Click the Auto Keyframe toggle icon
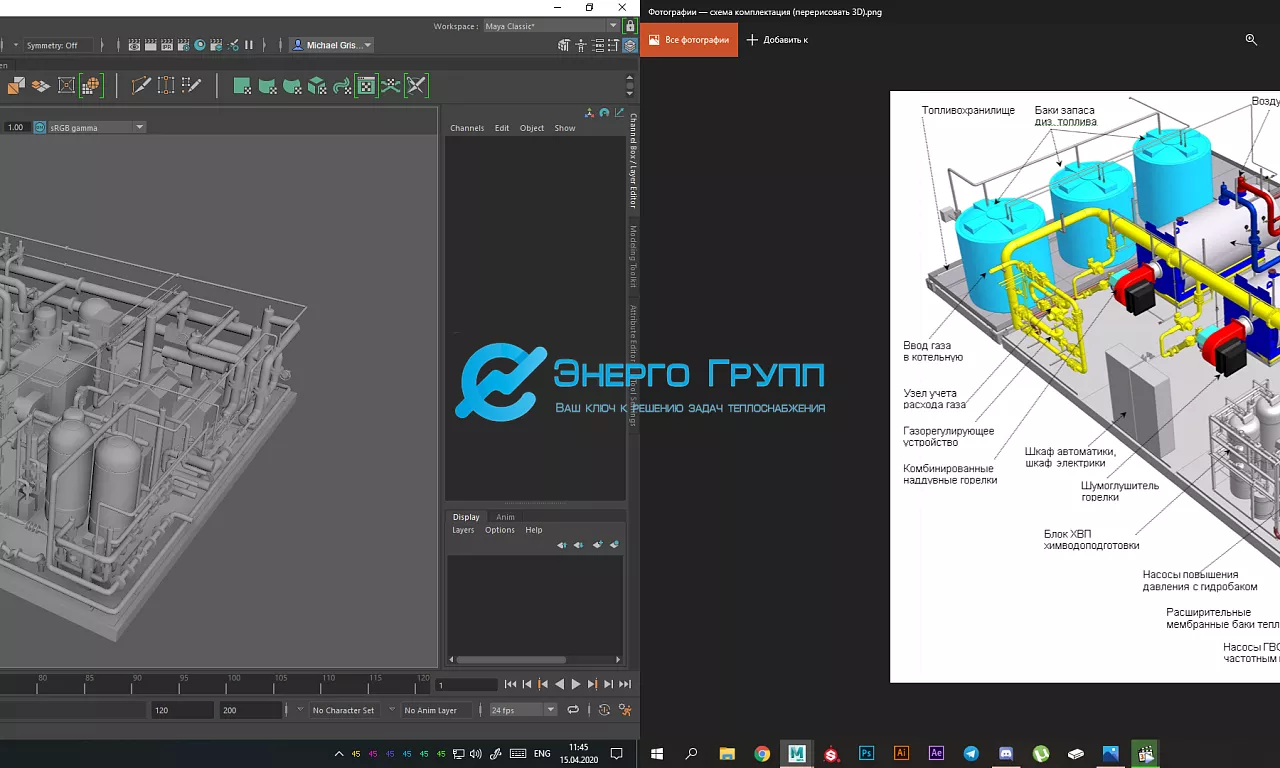The image size is (1280, 768). point(604,710)
